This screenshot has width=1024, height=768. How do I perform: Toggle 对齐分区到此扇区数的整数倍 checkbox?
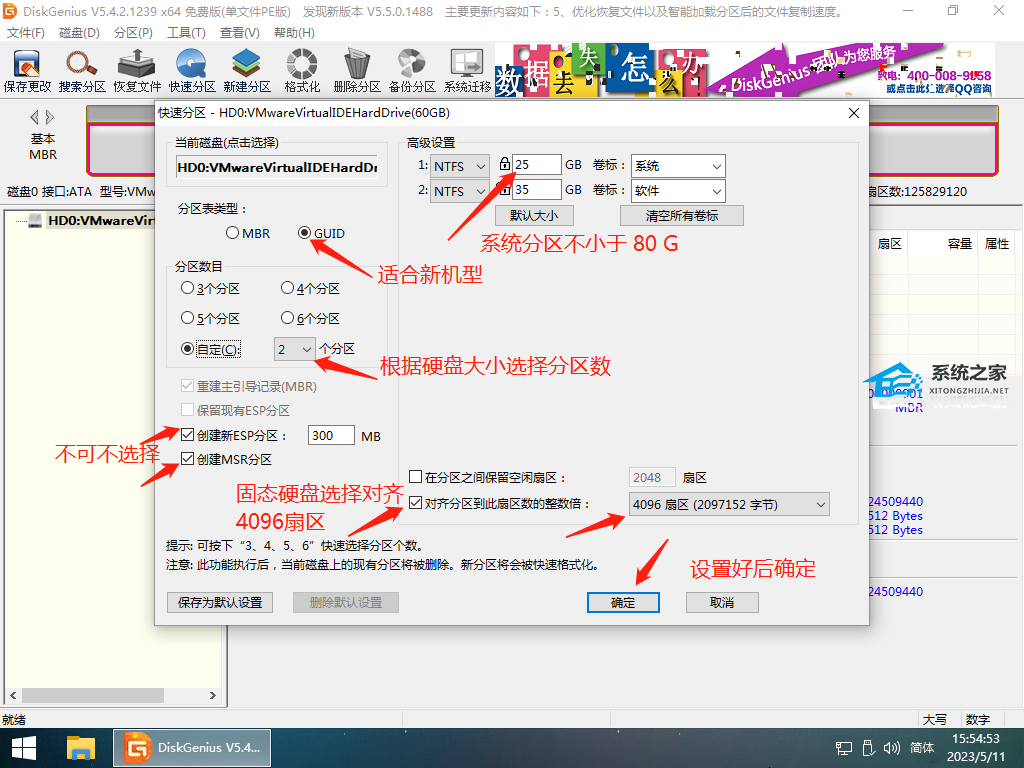[x=415, y=504]
